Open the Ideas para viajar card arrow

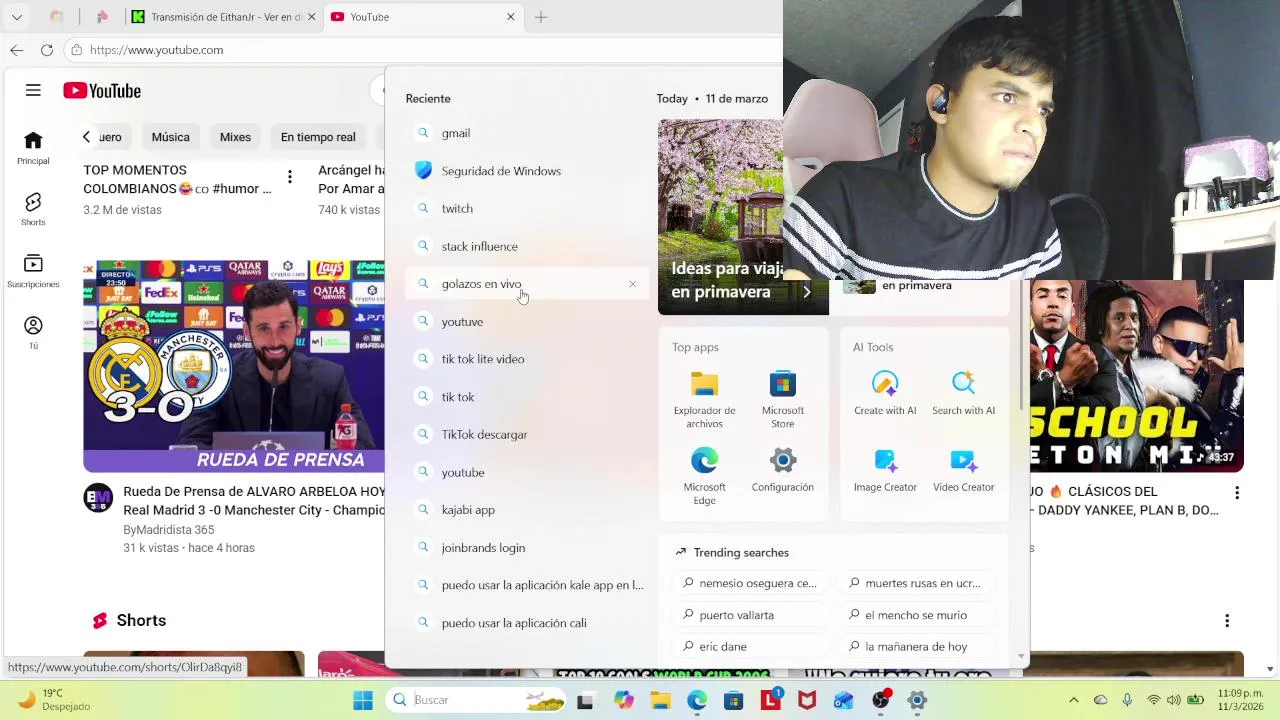tap(806, 292)
